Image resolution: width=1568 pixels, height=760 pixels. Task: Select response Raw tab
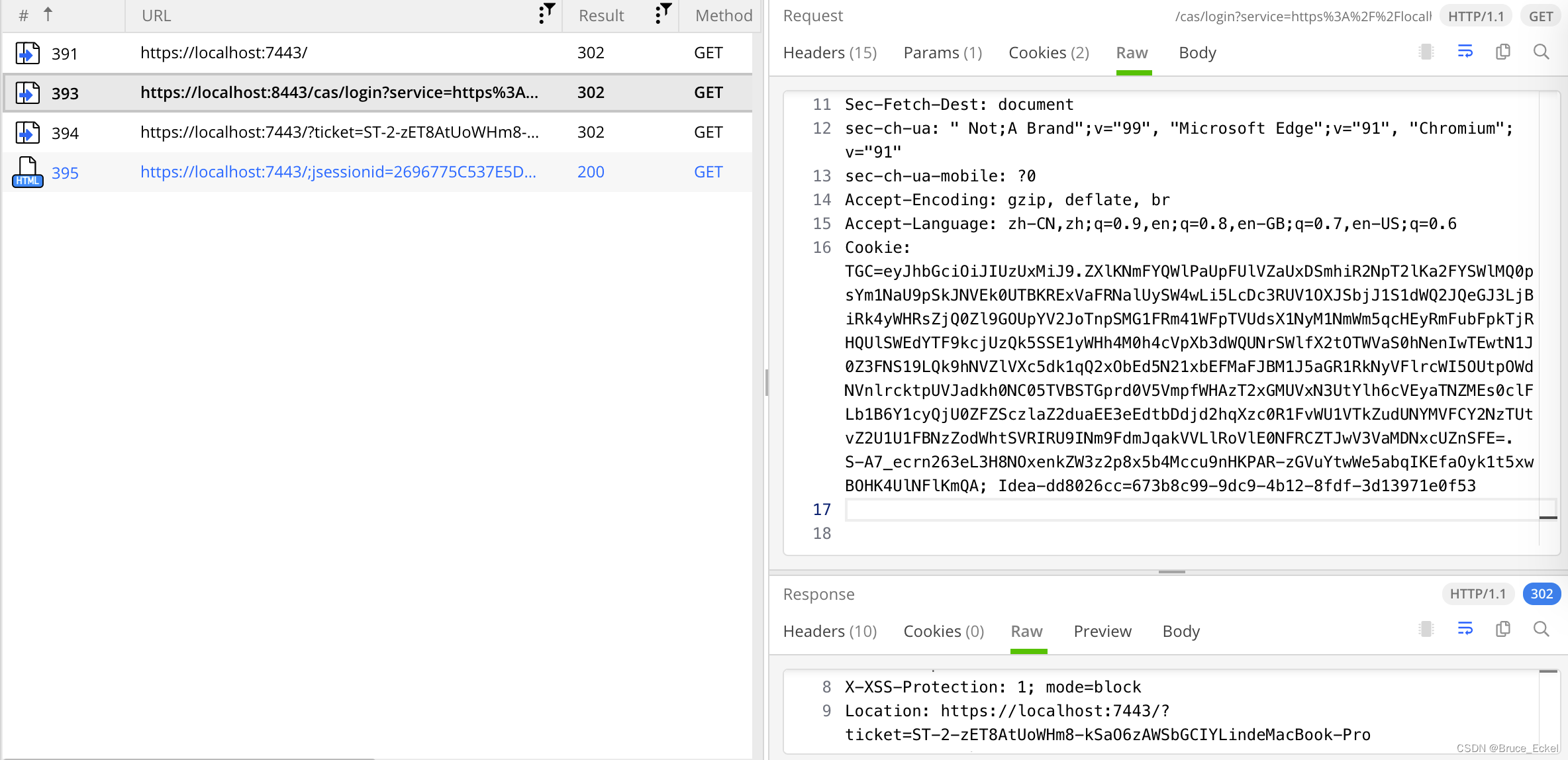pyautogui.click(x=1027, y=632)
